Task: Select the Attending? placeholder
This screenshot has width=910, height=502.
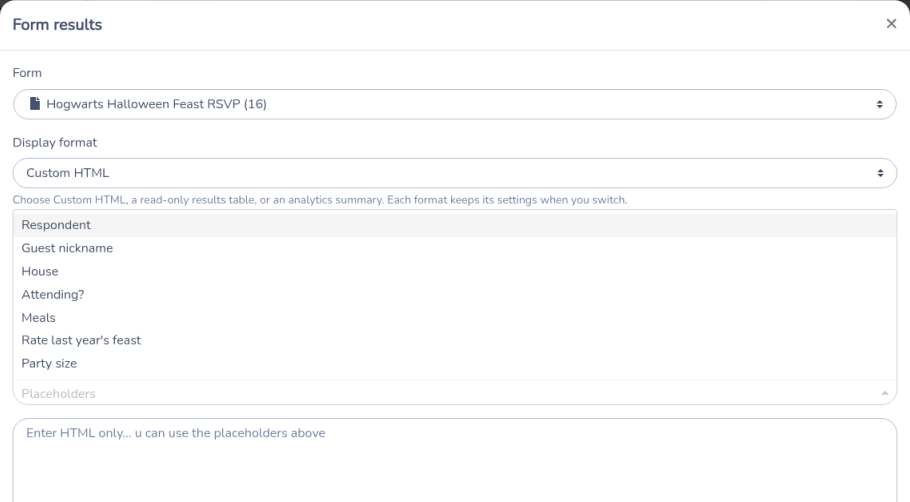Action: point(454,295)
